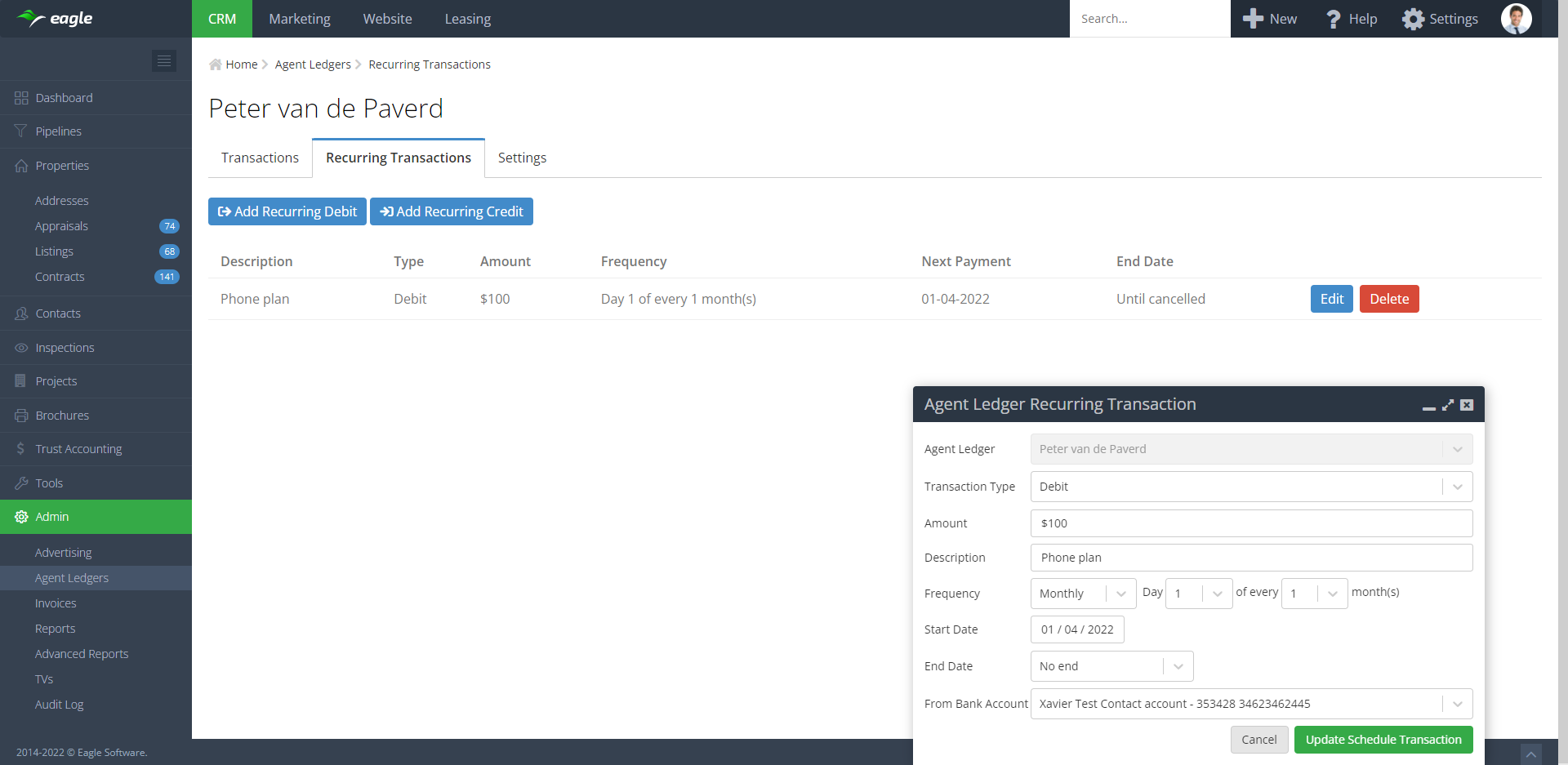Open the Marketing top menu

click(300, 19)
